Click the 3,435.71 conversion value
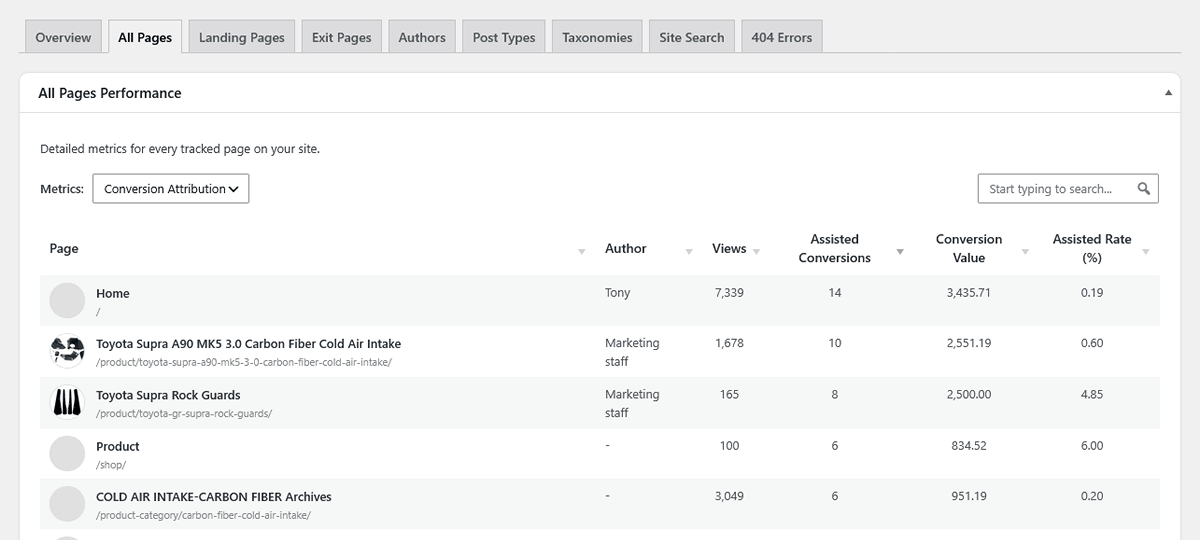Viewport: 1200px width, 540px height. pos(969,293)
